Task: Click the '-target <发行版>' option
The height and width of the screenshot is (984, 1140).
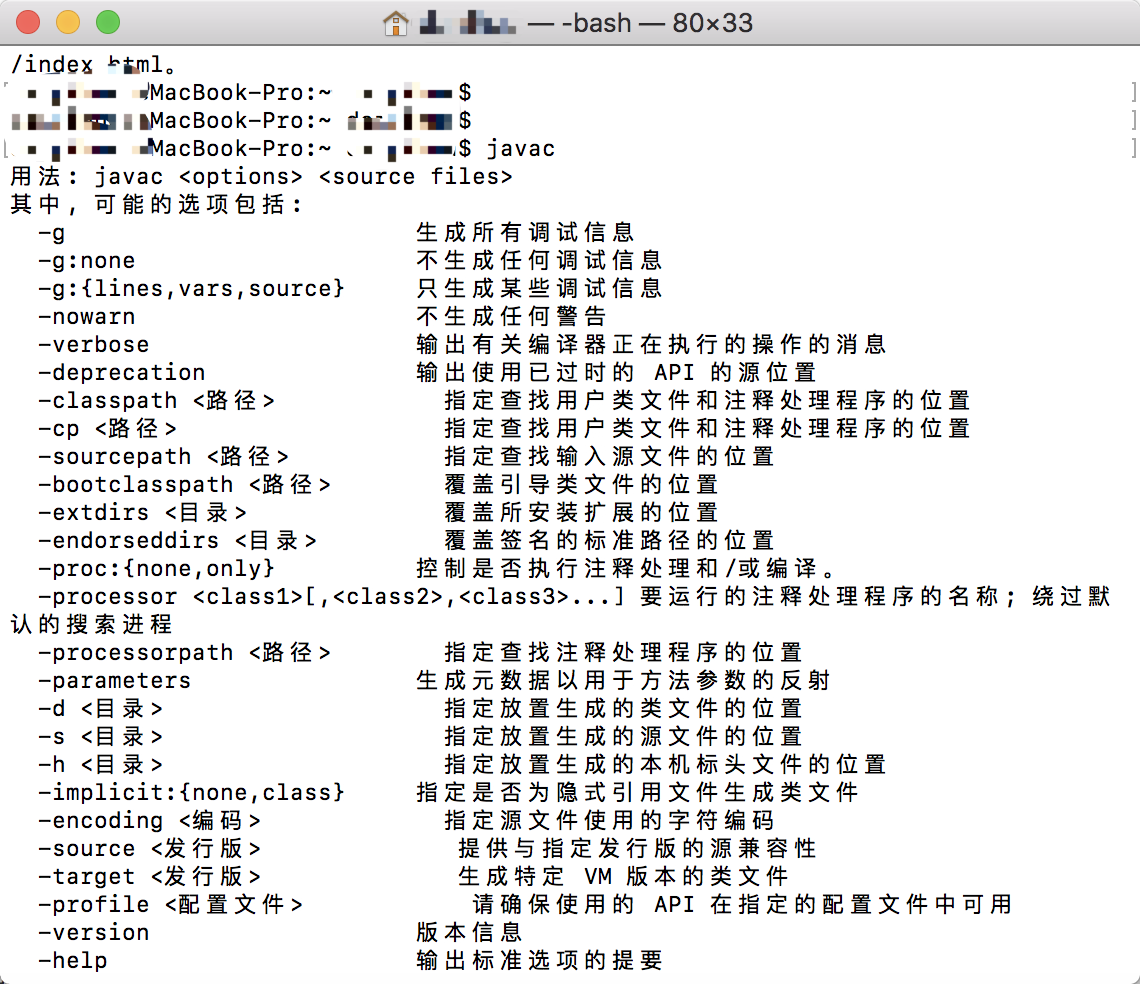Action: 150,876
